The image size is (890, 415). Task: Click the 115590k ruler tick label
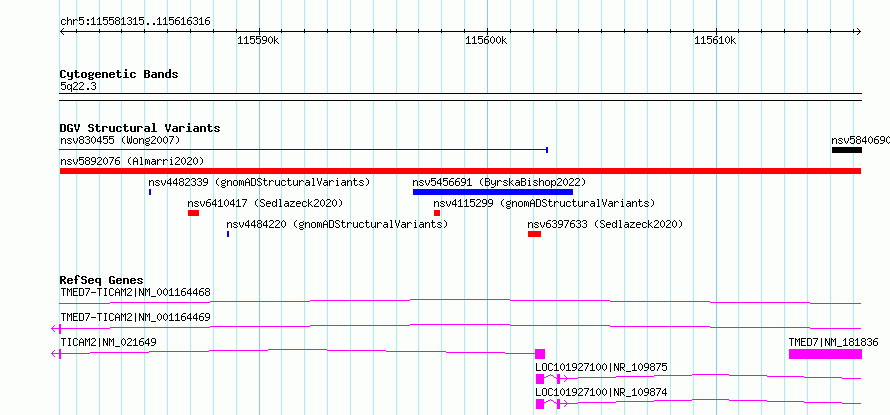(258, 40)
